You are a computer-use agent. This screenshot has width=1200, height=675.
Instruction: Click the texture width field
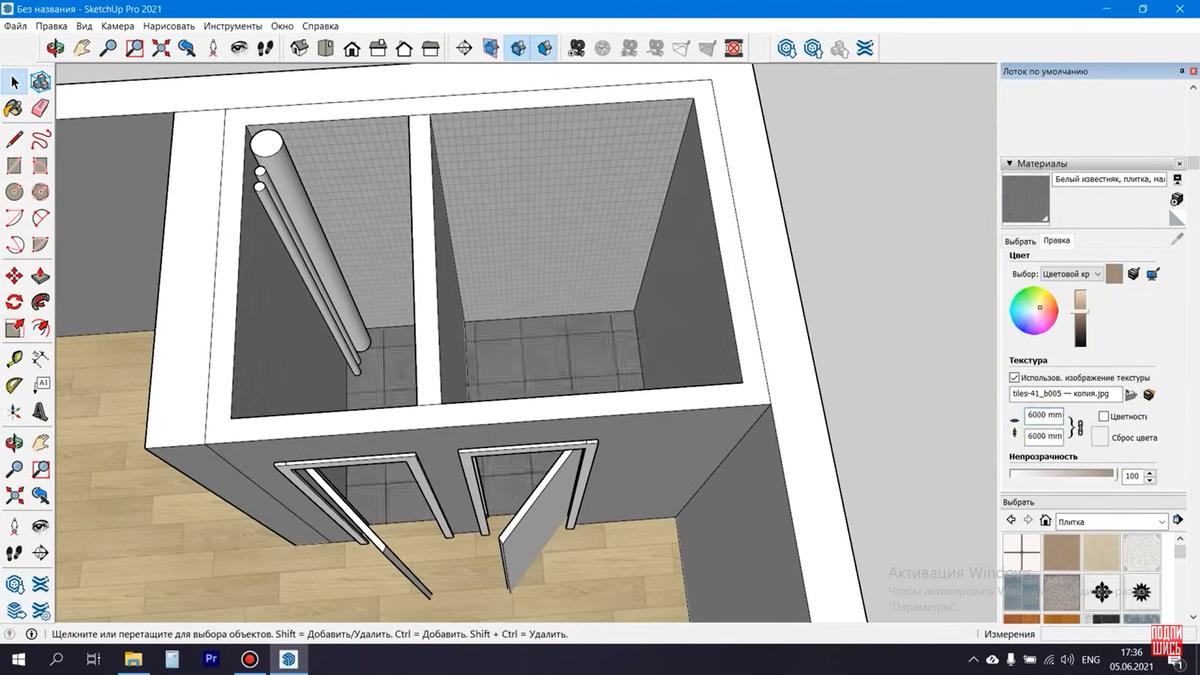1044,415
